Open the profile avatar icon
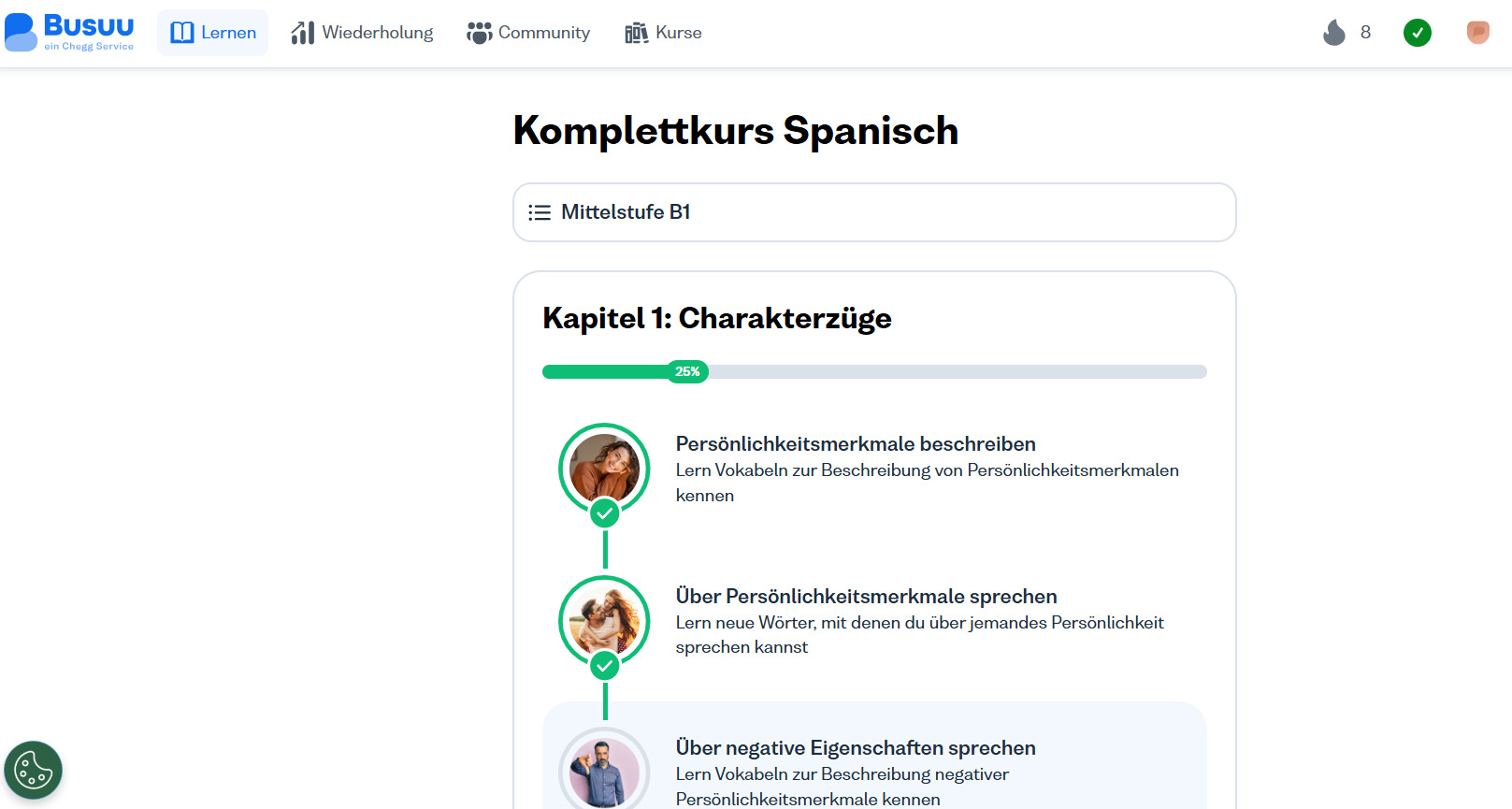Image resolution: width=1512 pixels, height=809 pixels. click(1478, 33)
